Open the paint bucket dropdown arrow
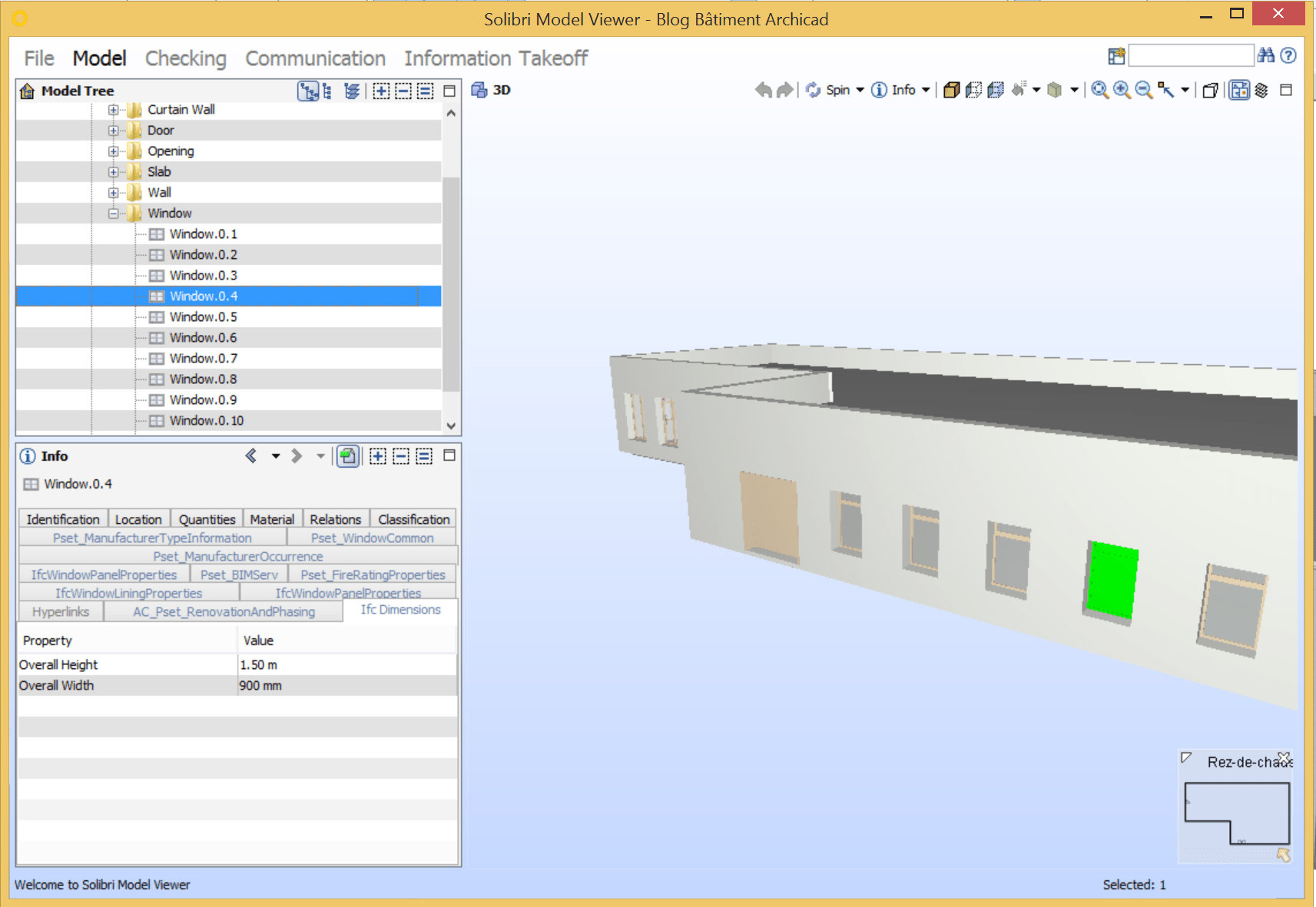The height and width of the screenshot is (907, 1316). click(1036, 90)
